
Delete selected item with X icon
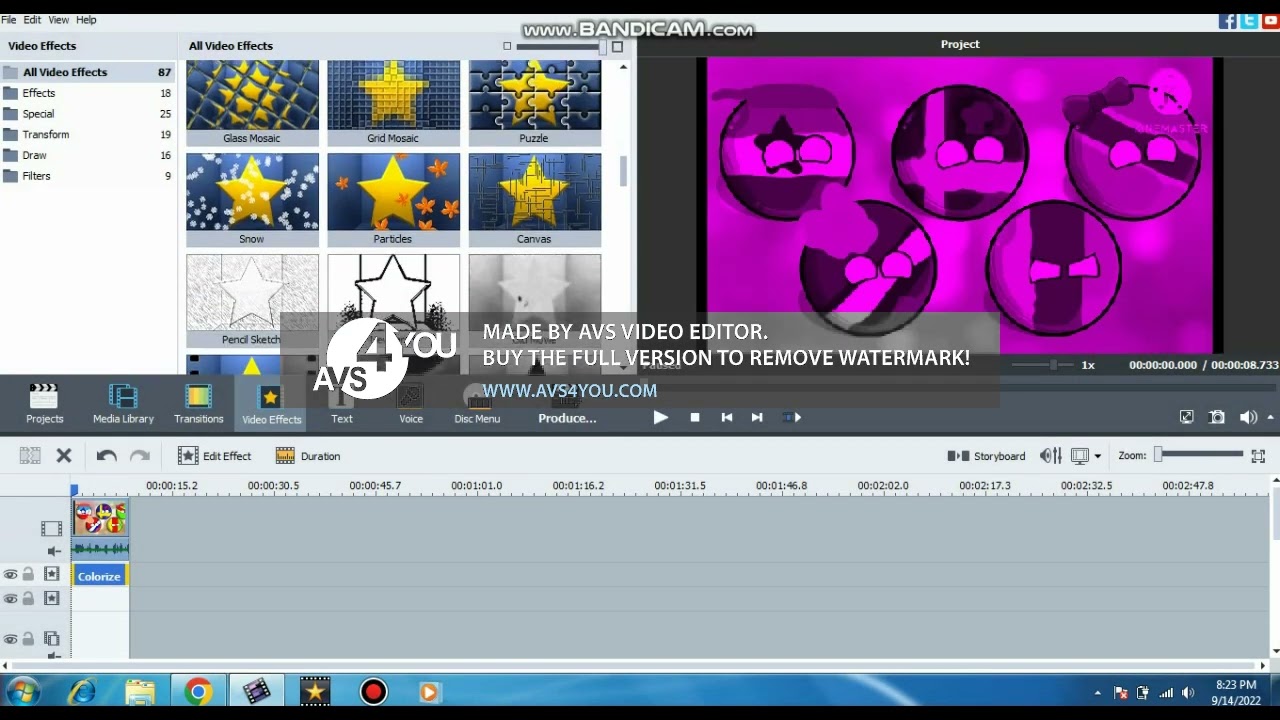[64, 456]
